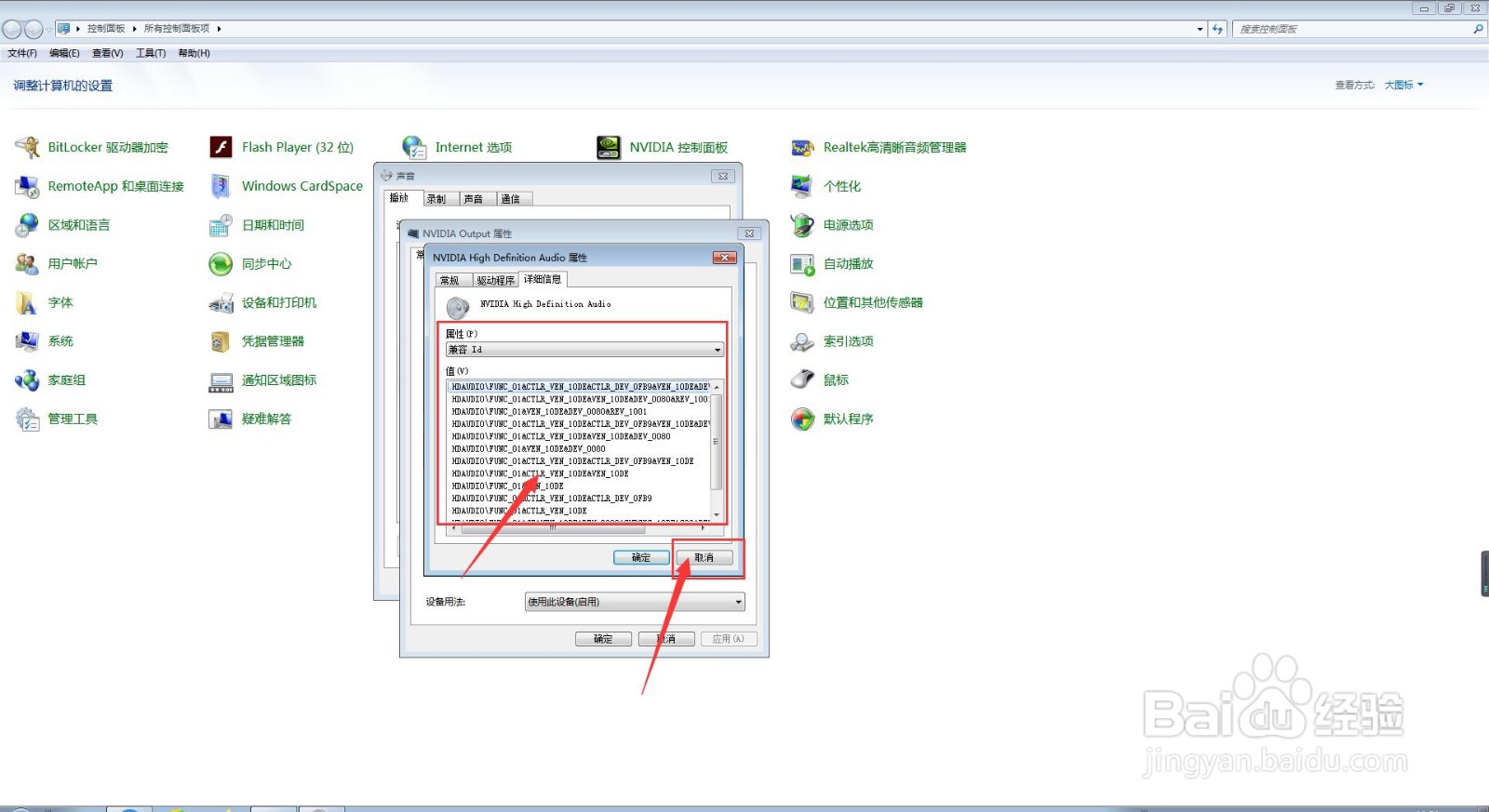Select value ending VEN_10DE&CTLR_DEV_0FB9
This screenshot has height=812, width=1489.
[552, 499]
